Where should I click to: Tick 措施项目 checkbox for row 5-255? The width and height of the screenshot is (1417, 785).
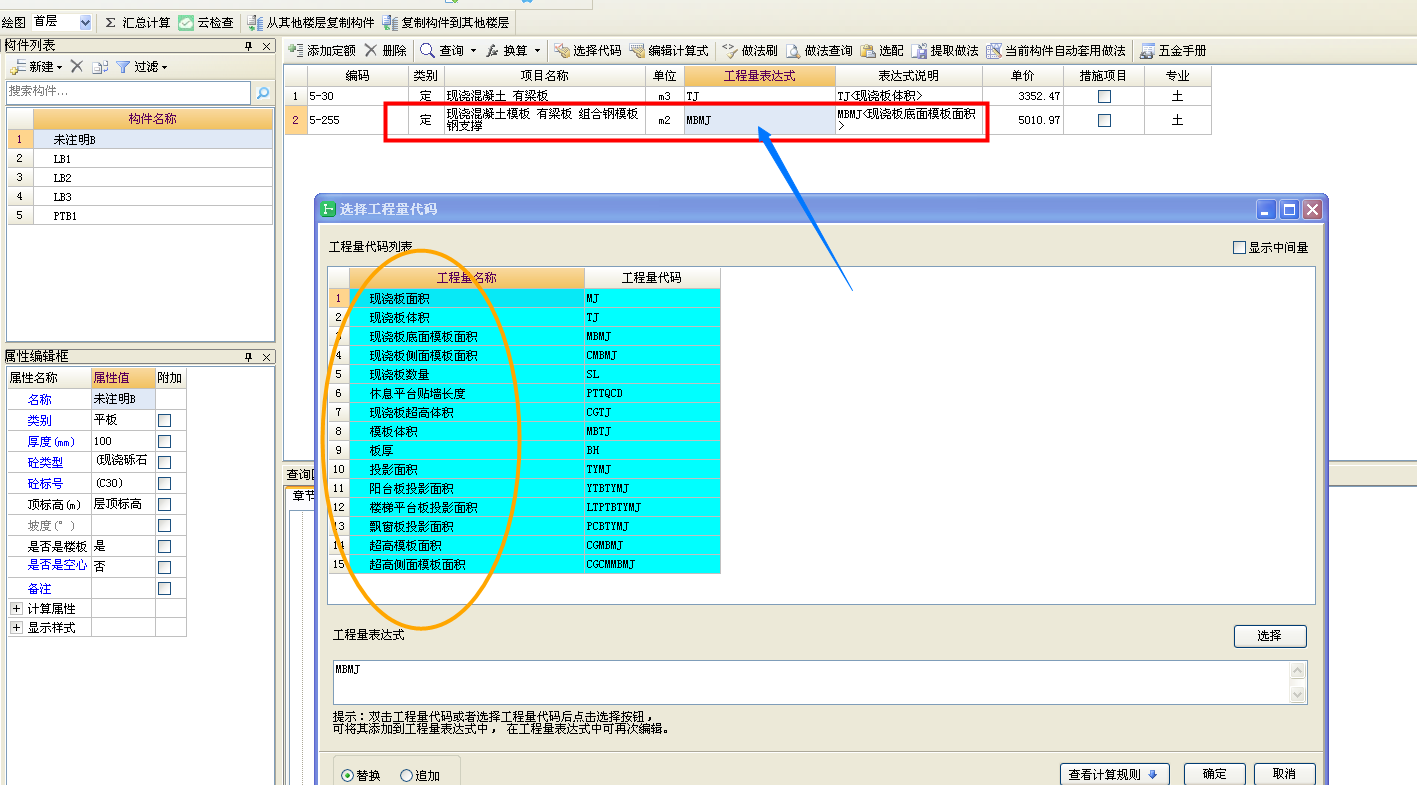click(x=1104, y=120)
